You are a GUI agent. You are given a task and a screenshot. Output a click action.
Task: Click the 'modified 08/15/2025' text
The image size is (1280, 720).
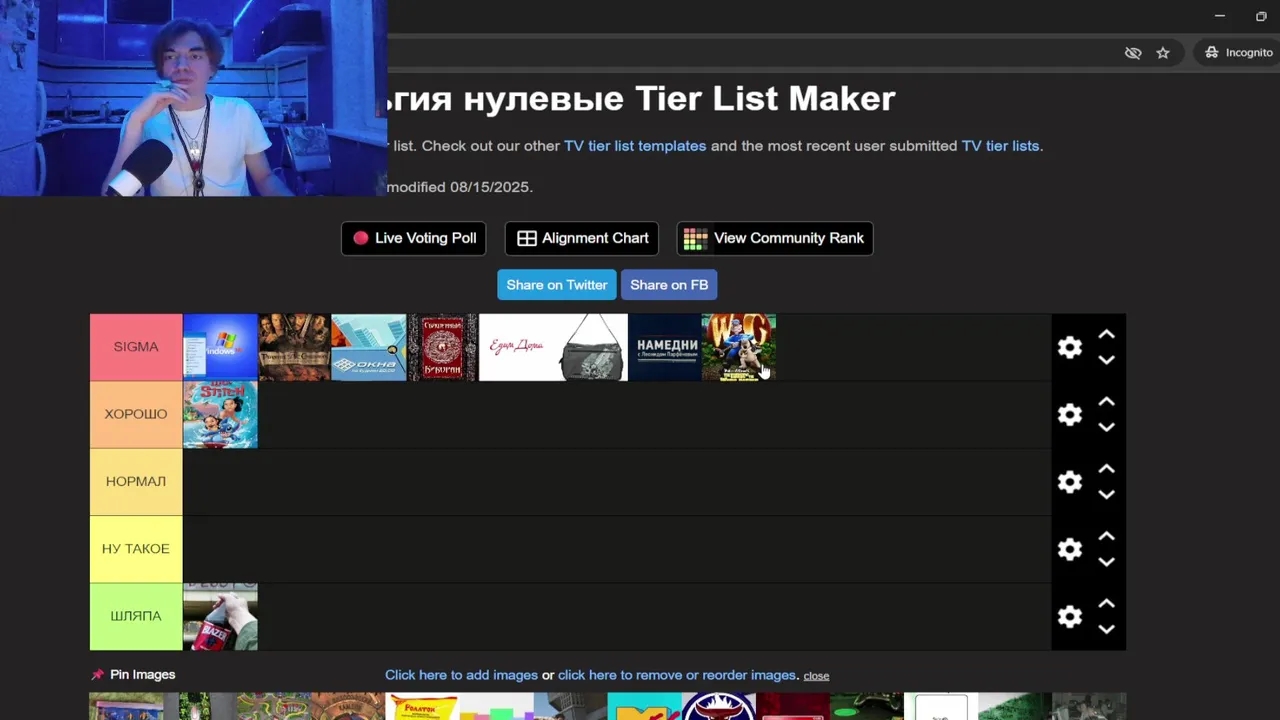460,187
